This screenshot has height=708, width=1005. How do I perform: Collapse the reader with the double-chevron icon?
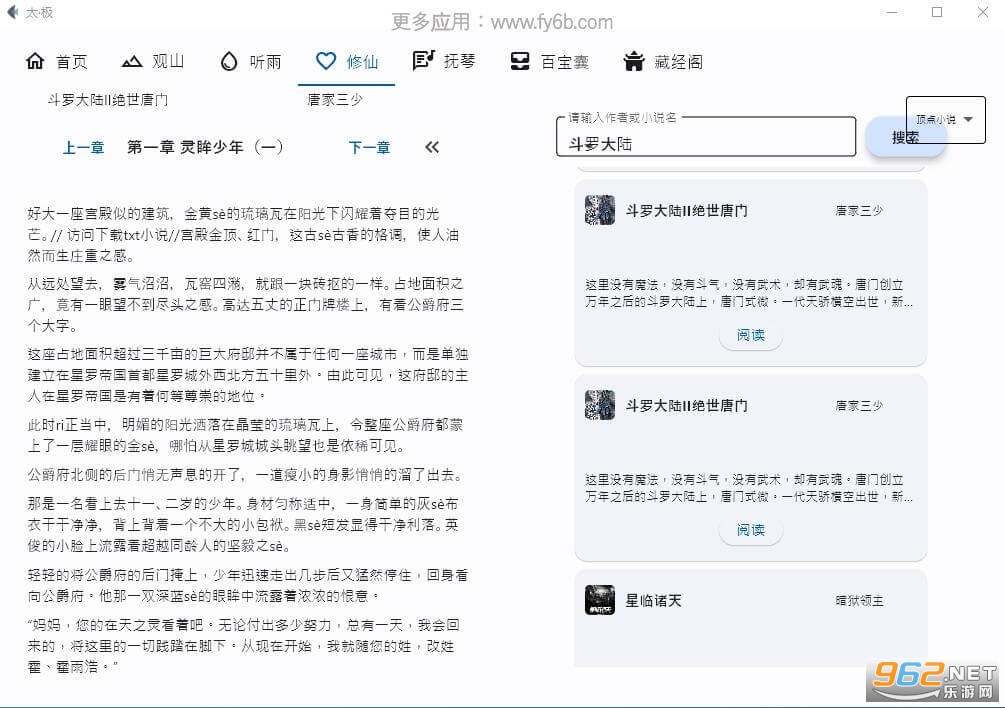(432, 147)
